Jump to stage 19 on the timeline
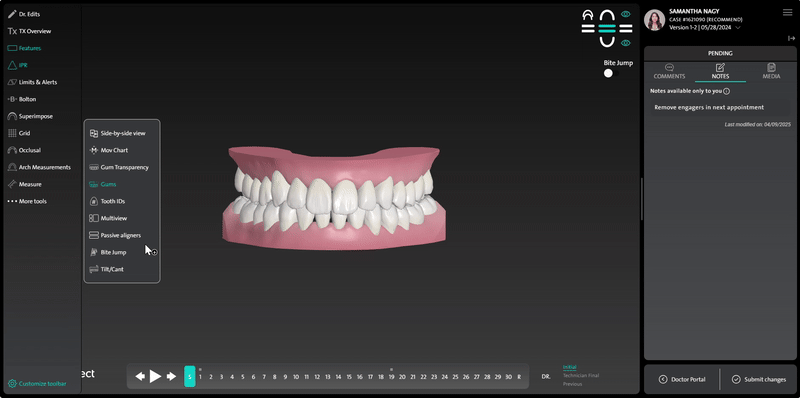This screenshot has width=800, height=398. coord(391,377)
